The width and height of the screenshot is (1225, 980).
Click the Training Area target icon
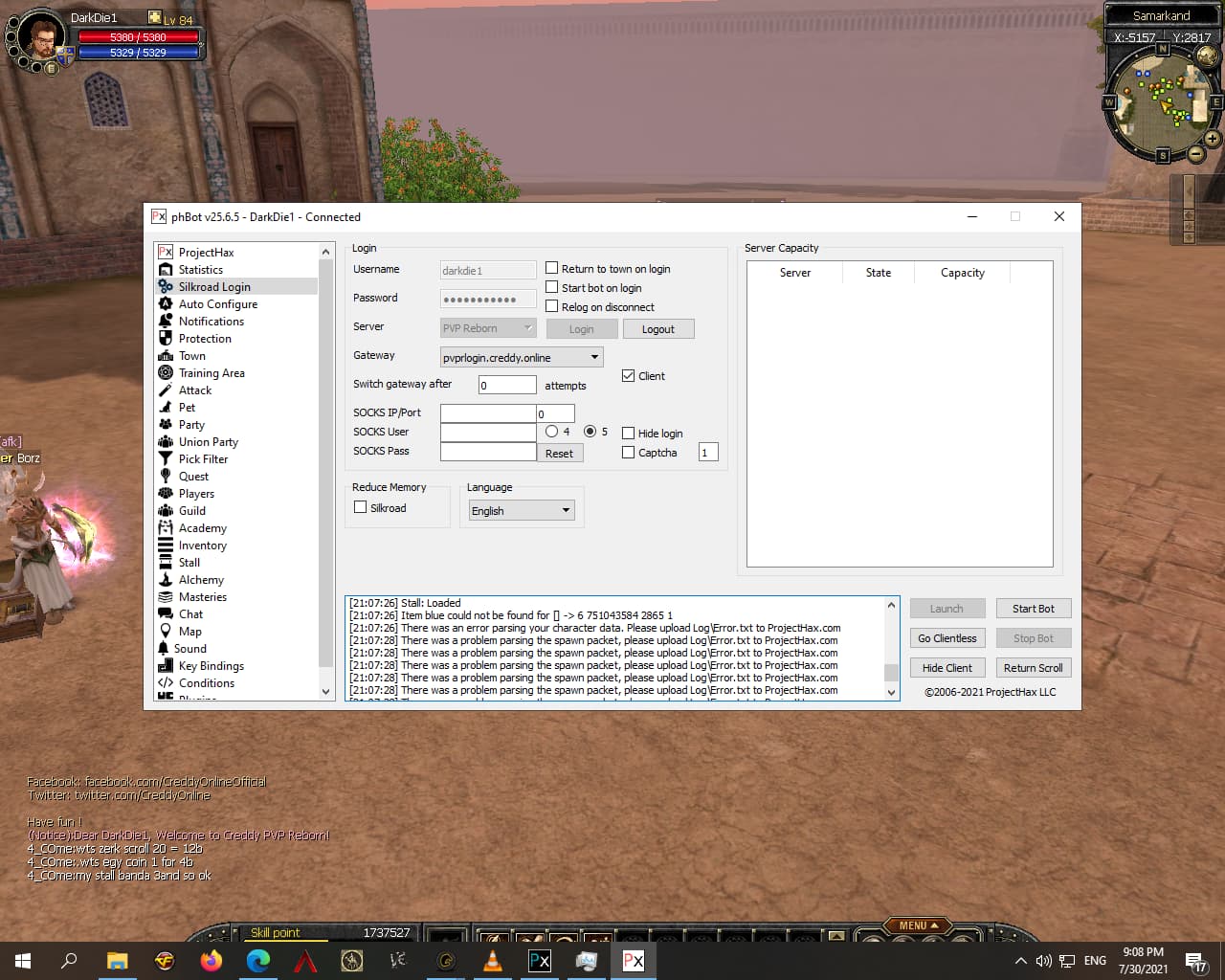click(x=166, y=373)
